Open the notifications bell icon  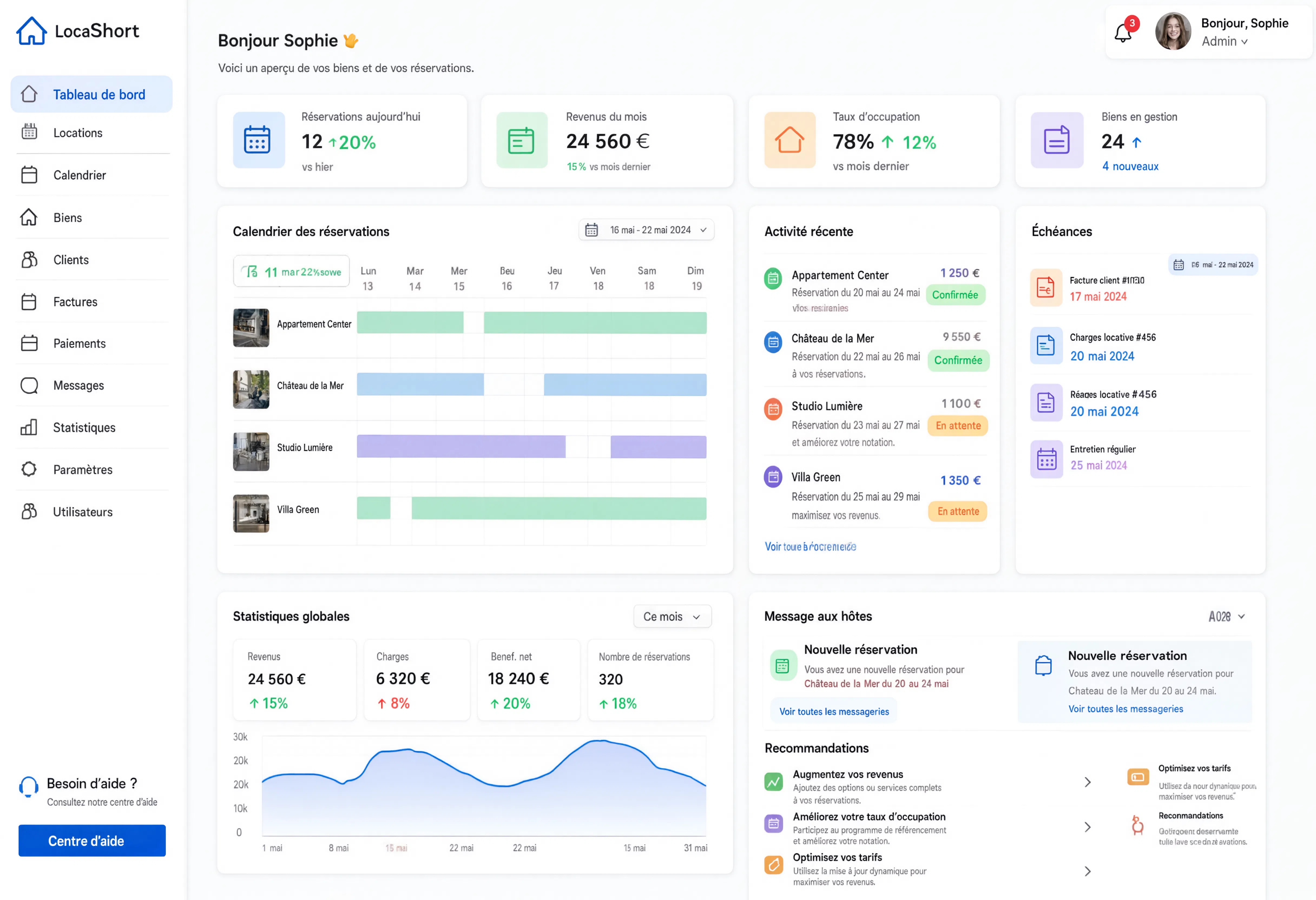(x=1123, y=33)
